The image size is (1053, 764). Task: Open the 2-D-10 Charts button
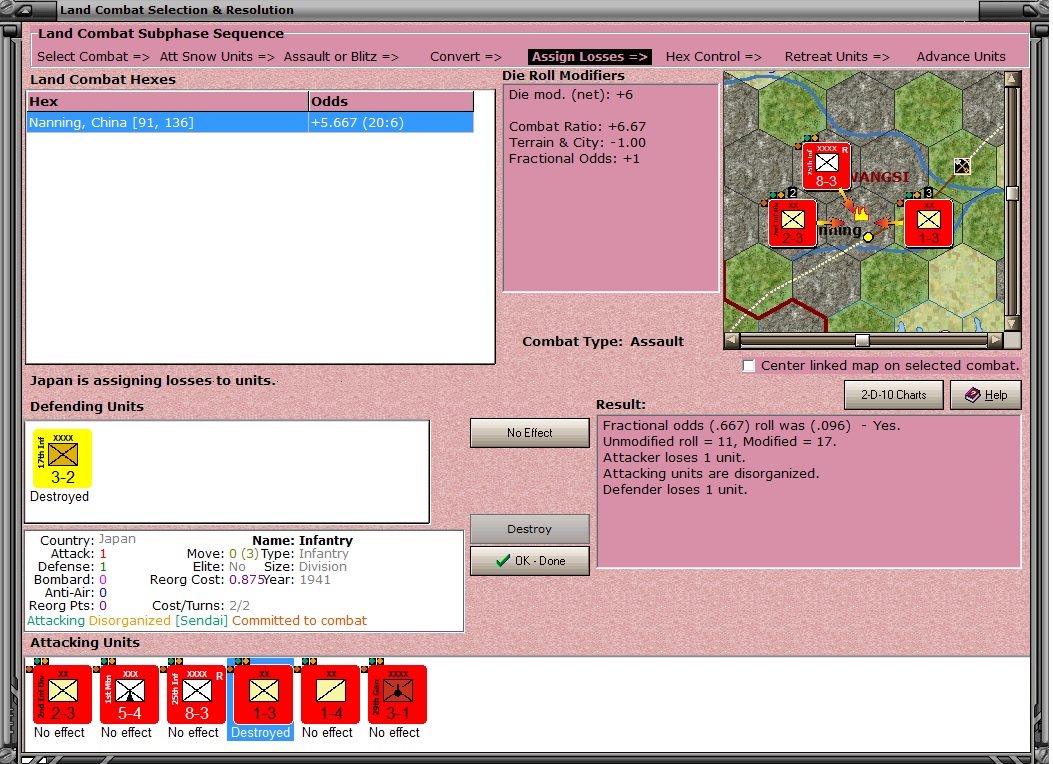(893, 395)
